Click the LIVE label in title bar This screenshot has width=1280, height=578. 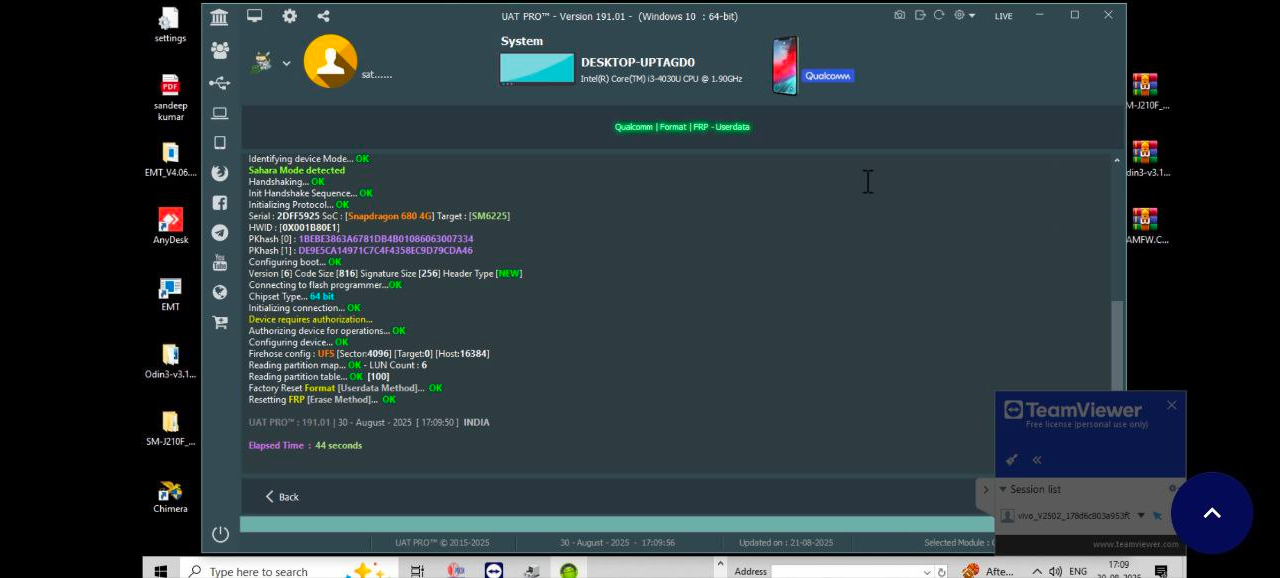click(1003, 16)
